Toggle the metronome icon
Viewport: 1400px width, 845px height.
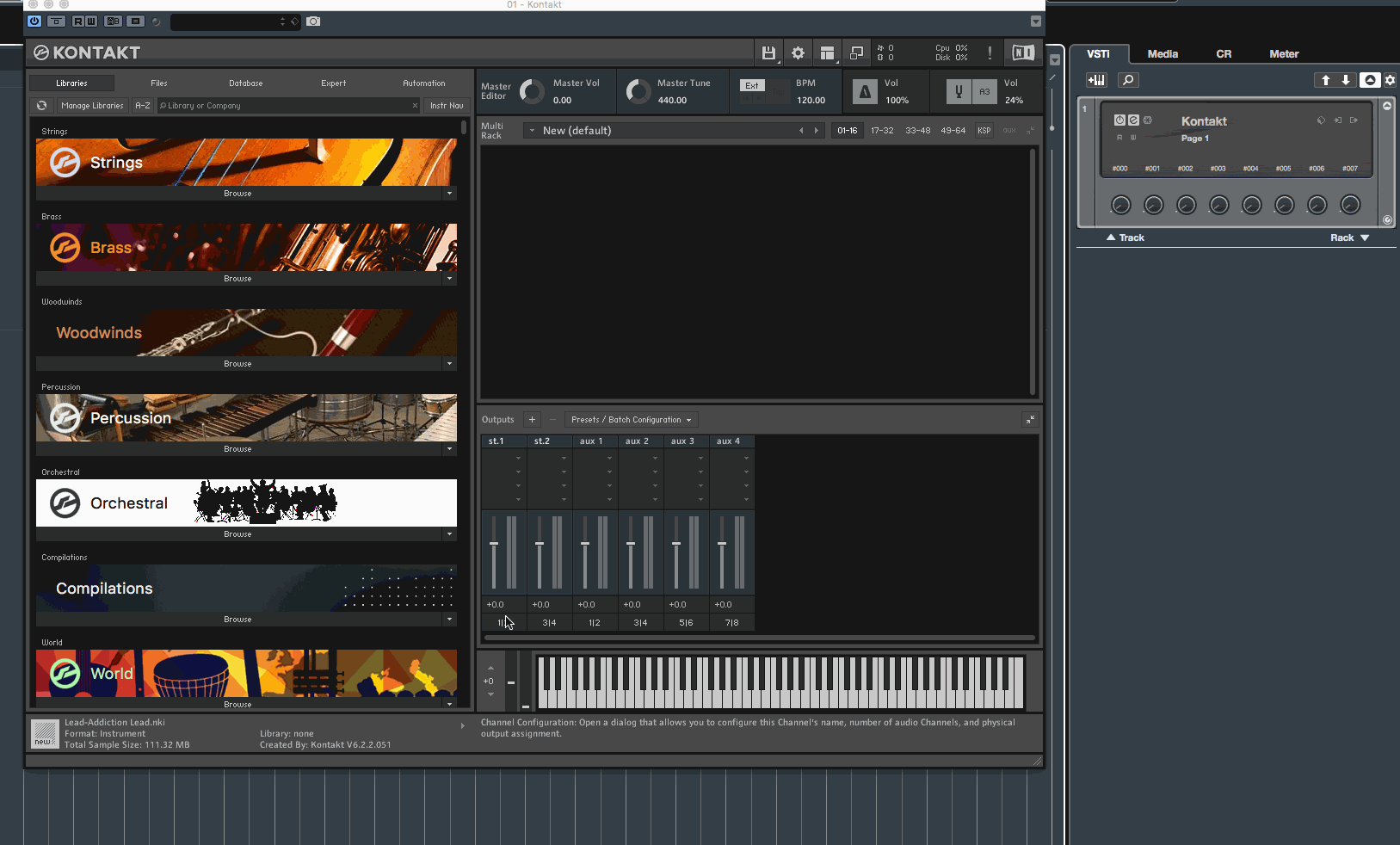click(x=865, y=91)
